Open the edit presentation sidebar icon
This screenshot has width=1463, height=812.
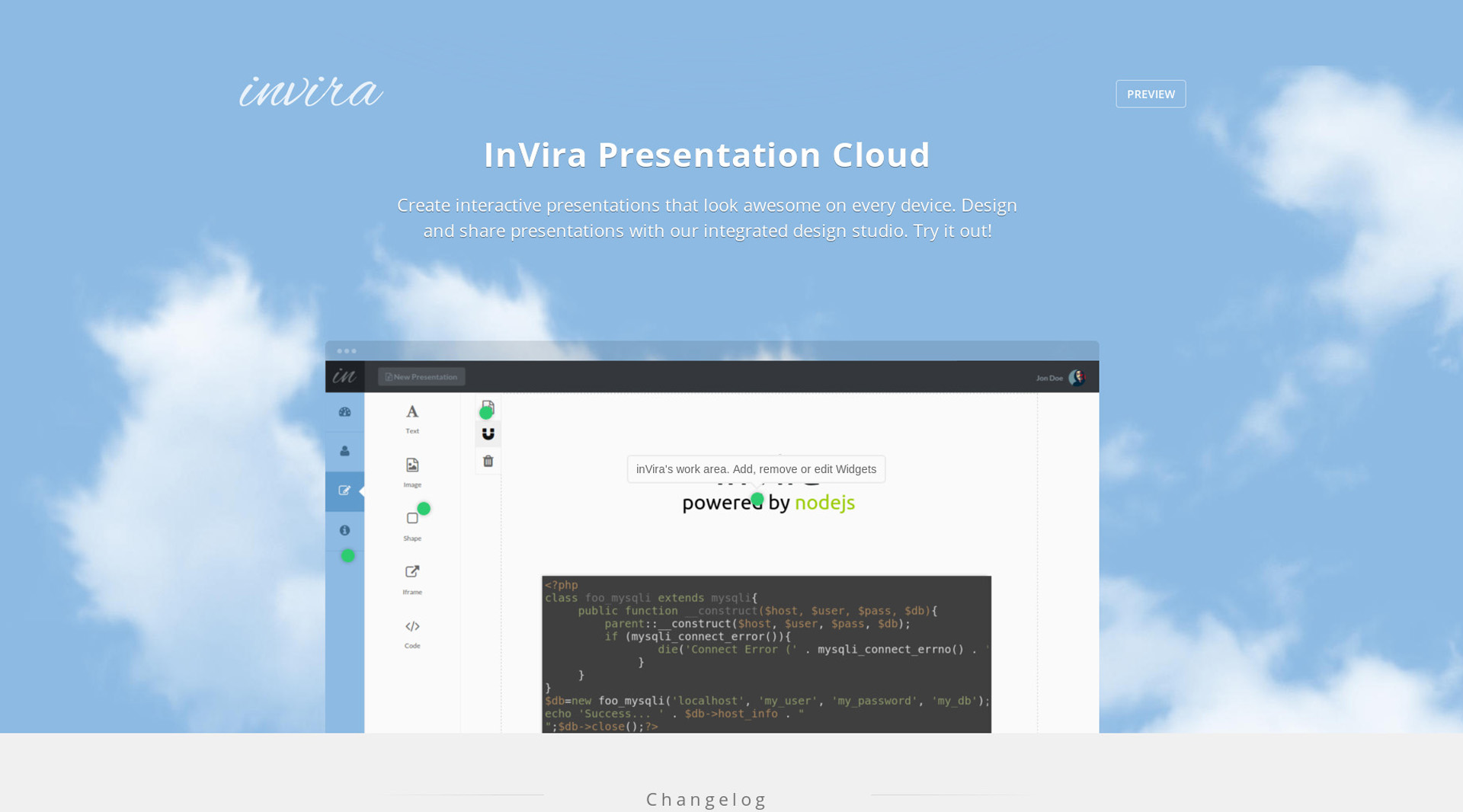pyautogui.click(x=344, y=491)
